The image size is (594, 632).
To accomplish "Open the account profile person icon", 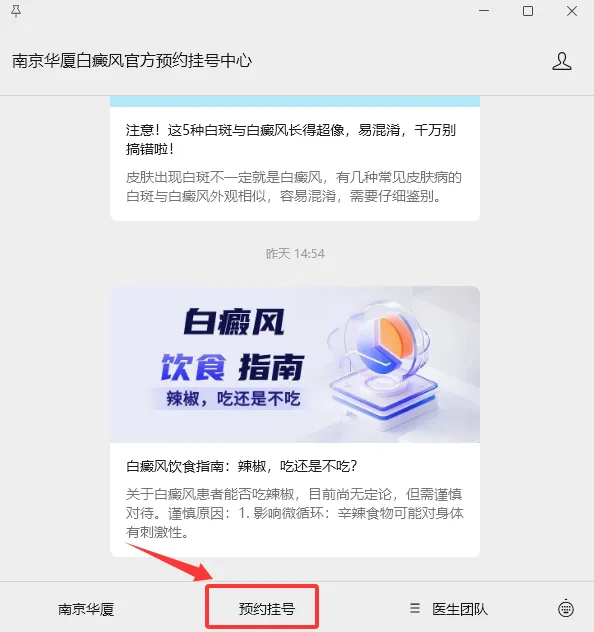I will 562,61.
